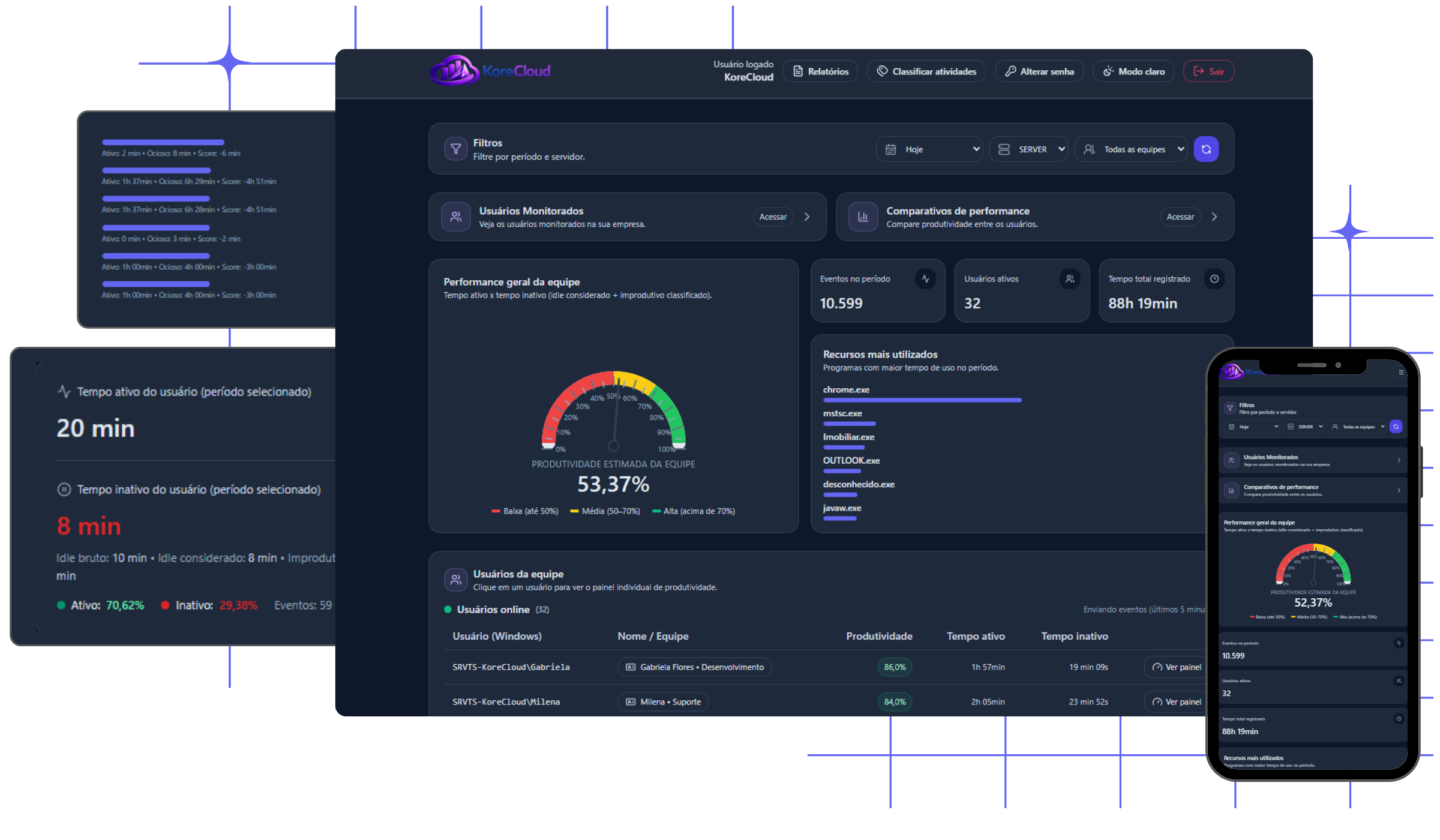Viewport: 1440px width, 840px height.
Task: Expand the Usuários Monitorados card chevron
Action: 807,217
